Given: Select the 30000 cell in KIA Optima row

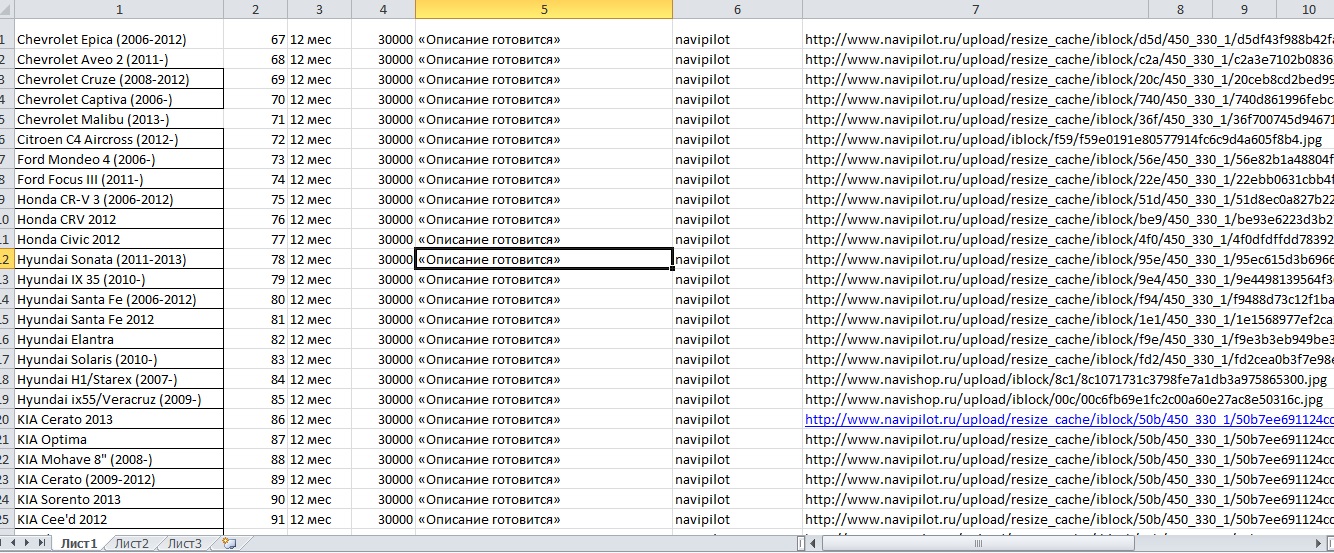Looking at the screenshot, I should point(383,439).
